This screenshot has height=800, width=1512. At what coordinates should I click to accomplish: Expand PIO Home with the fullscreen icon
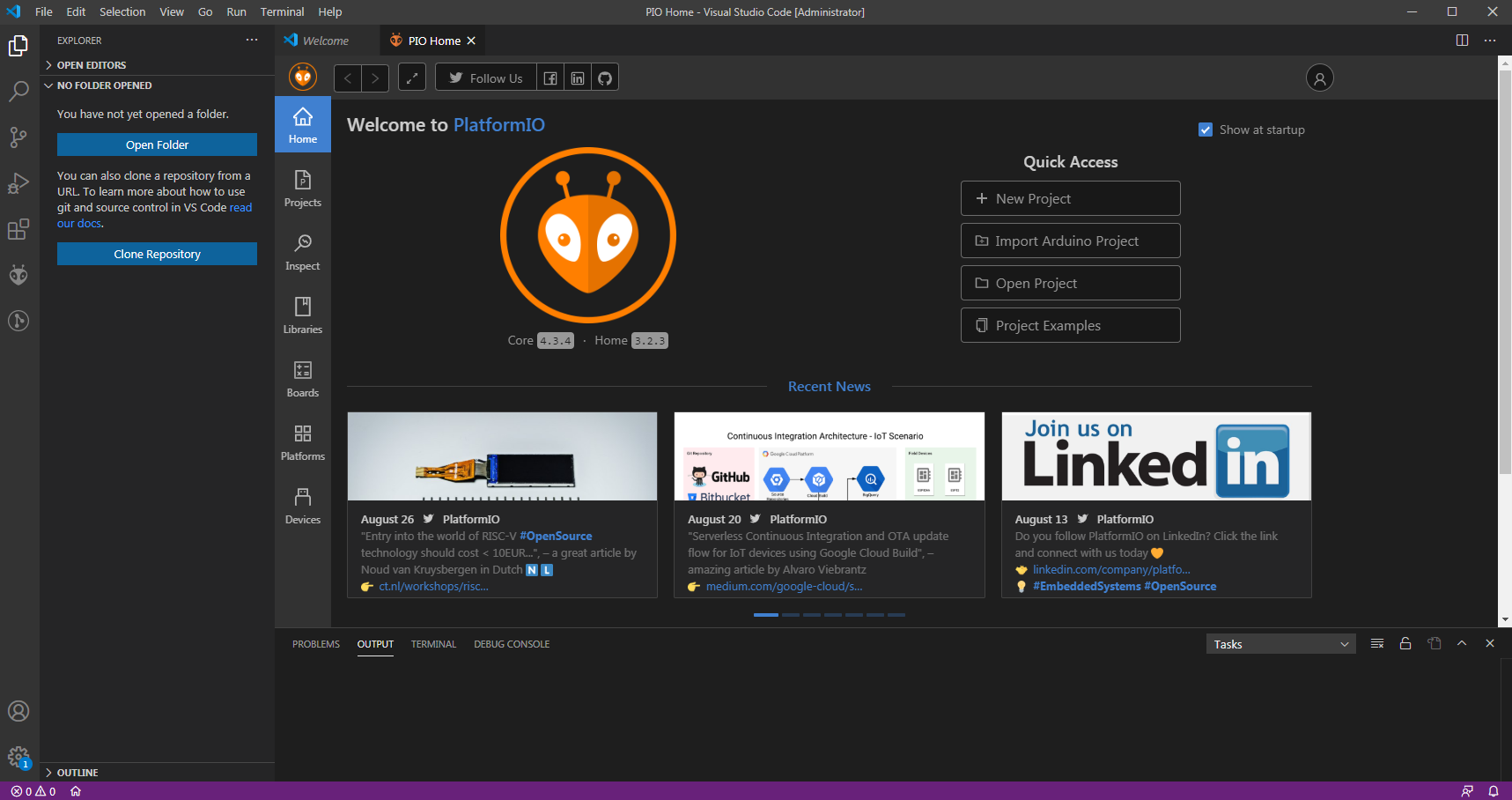pos(412,78)
